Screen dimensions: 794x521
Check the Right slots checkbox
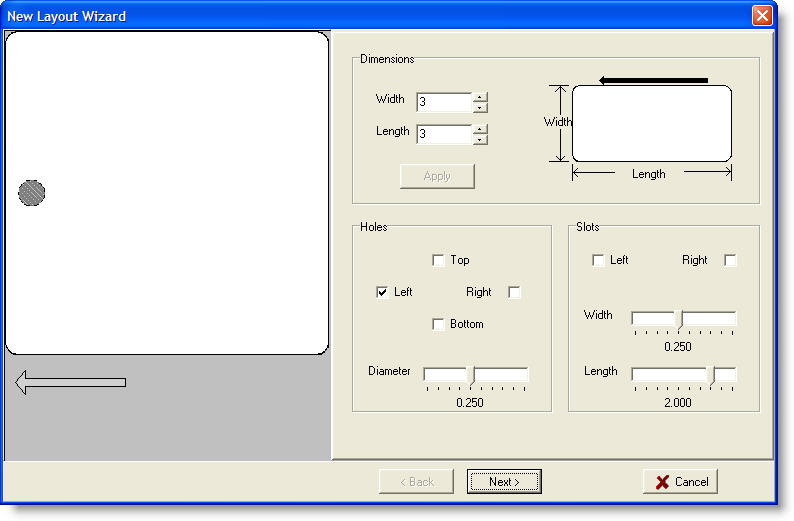(x=730, y=260)
